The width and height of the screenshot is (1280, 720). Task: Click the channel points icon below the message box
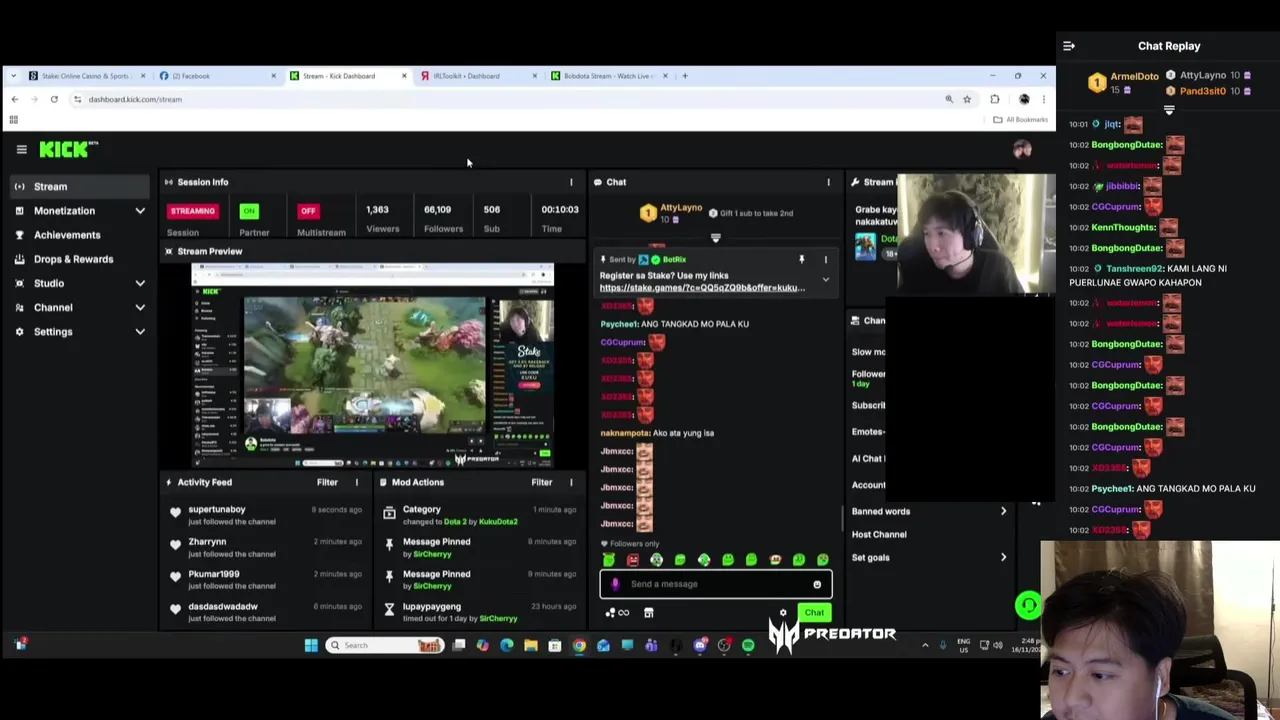pyautogui.click(x=617, y=613)
